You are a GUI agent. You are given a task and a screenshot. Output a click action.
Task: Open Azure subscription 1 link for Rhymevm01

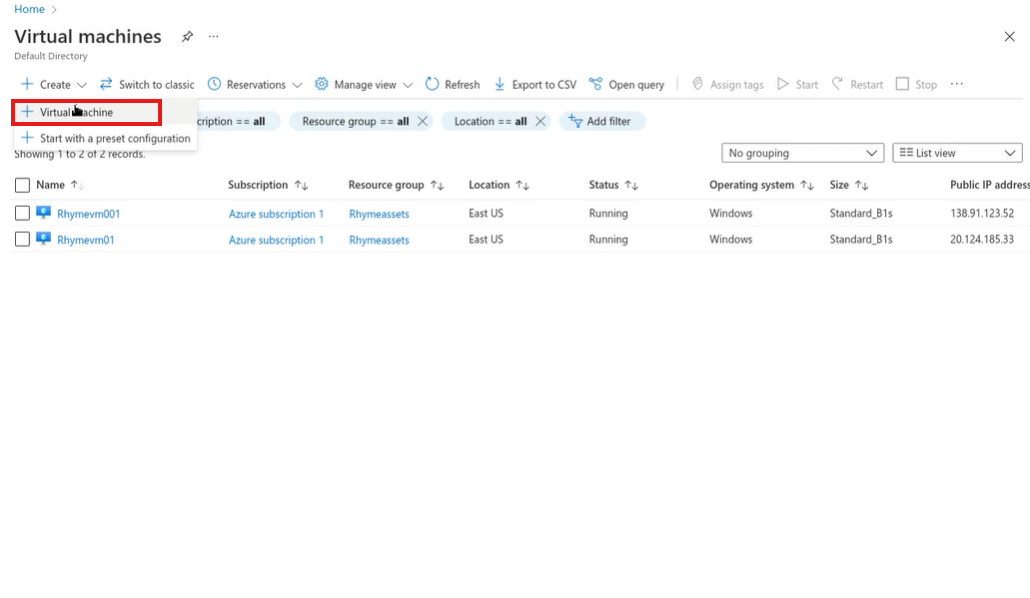[276, 240]
